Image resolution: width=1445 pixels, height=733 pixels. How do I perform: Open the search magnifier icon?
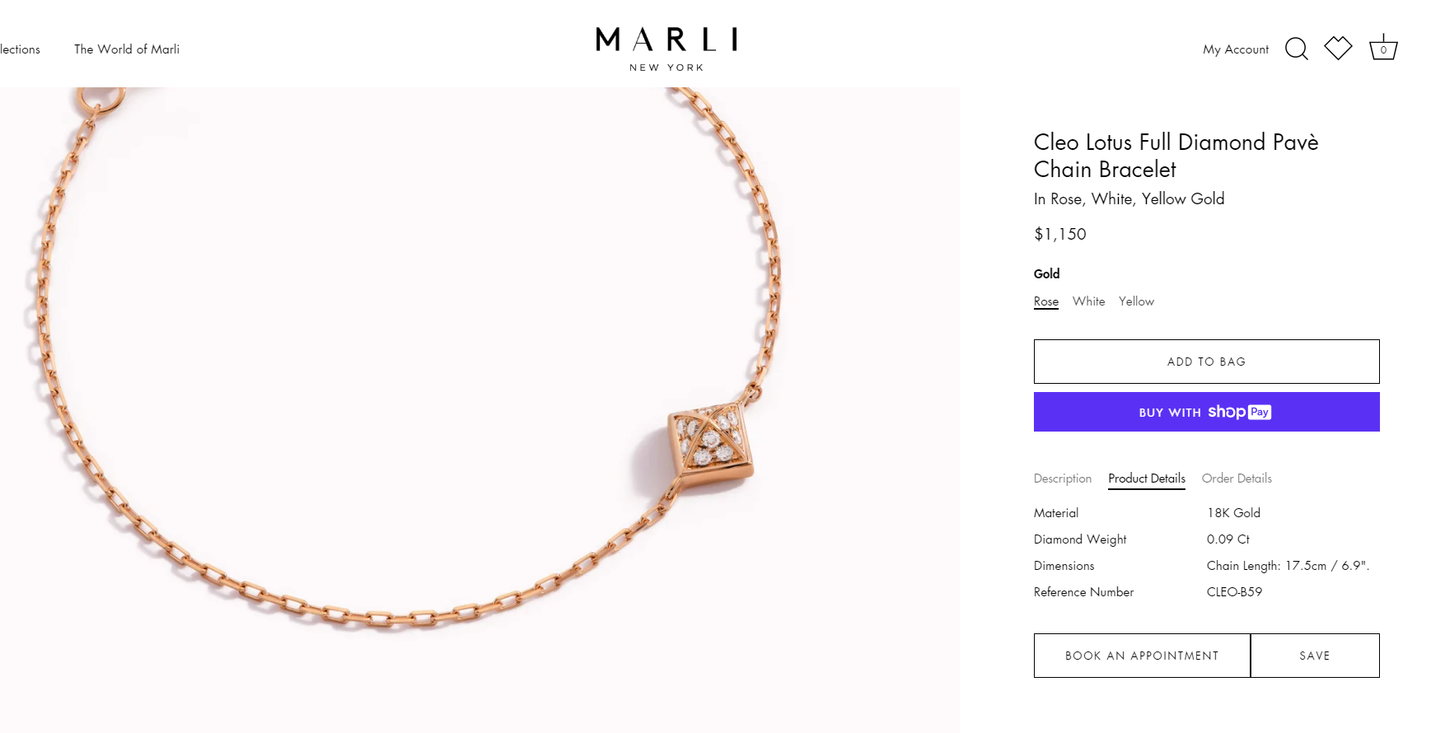1296,49
